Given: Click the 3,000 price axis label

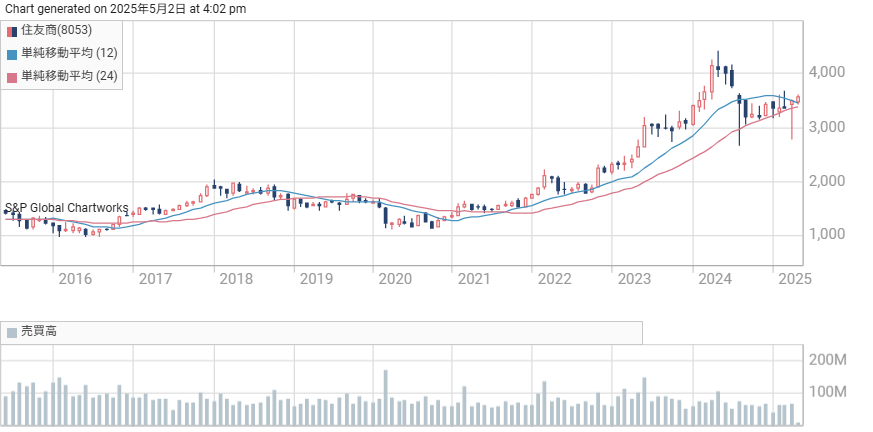Looking at the screenshot, I should 826,127.
